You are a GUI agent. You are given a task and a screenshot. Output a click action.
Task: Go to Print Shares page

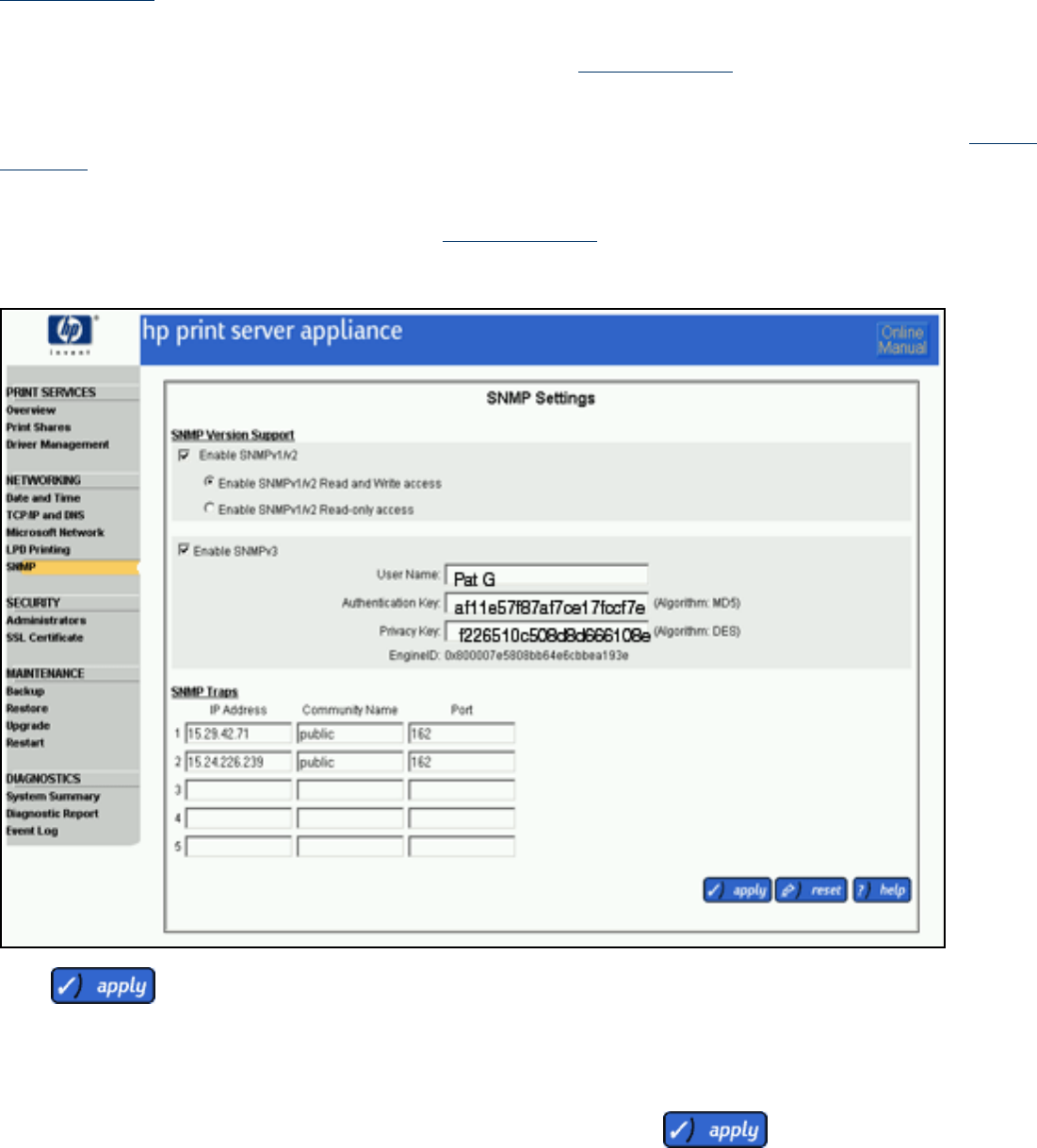[39, 428]
